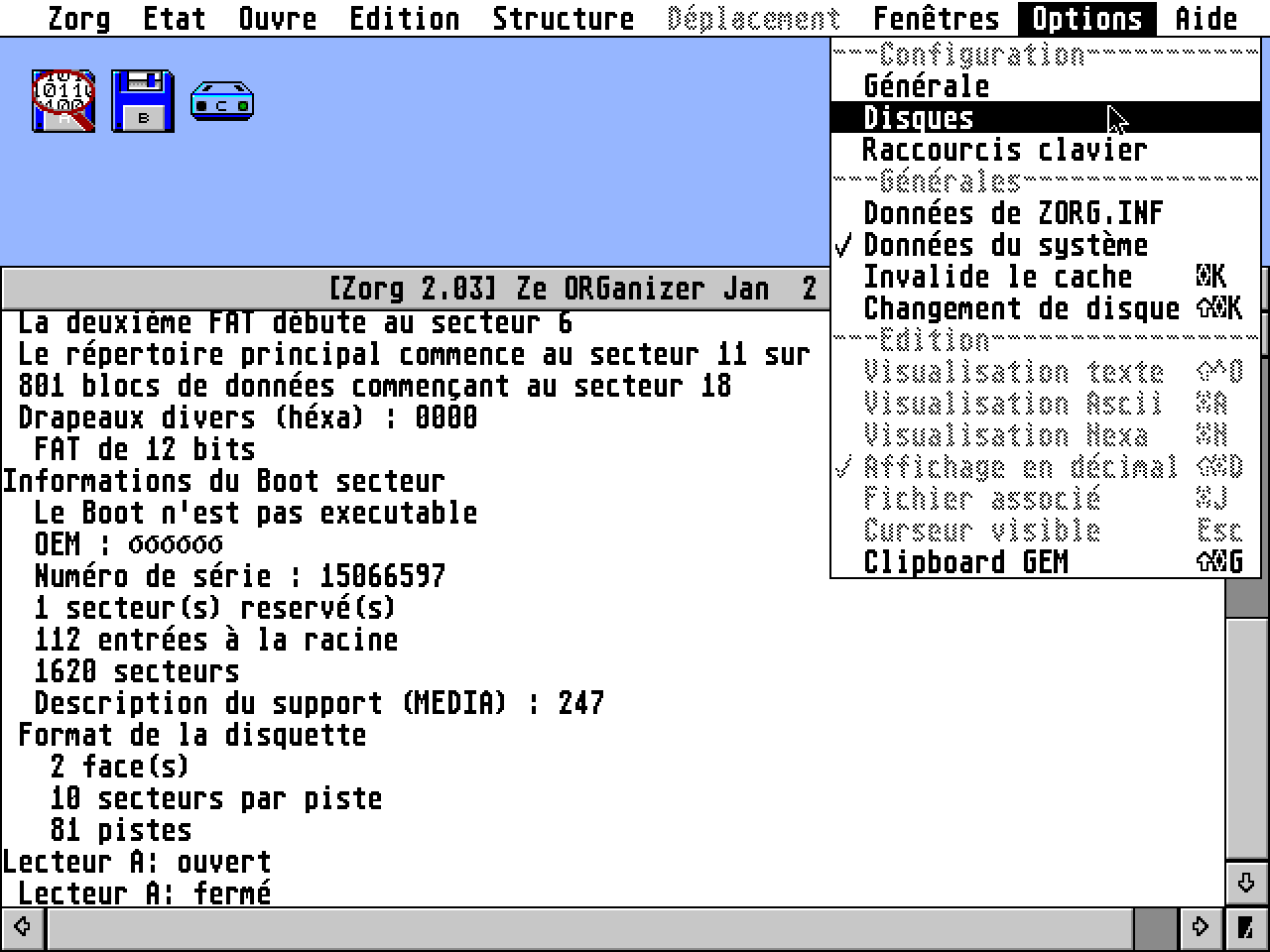The image size is (1270, 952).
Task: Open the Ouvre menu
Action: pyautogui.click(x=279, y=17)
